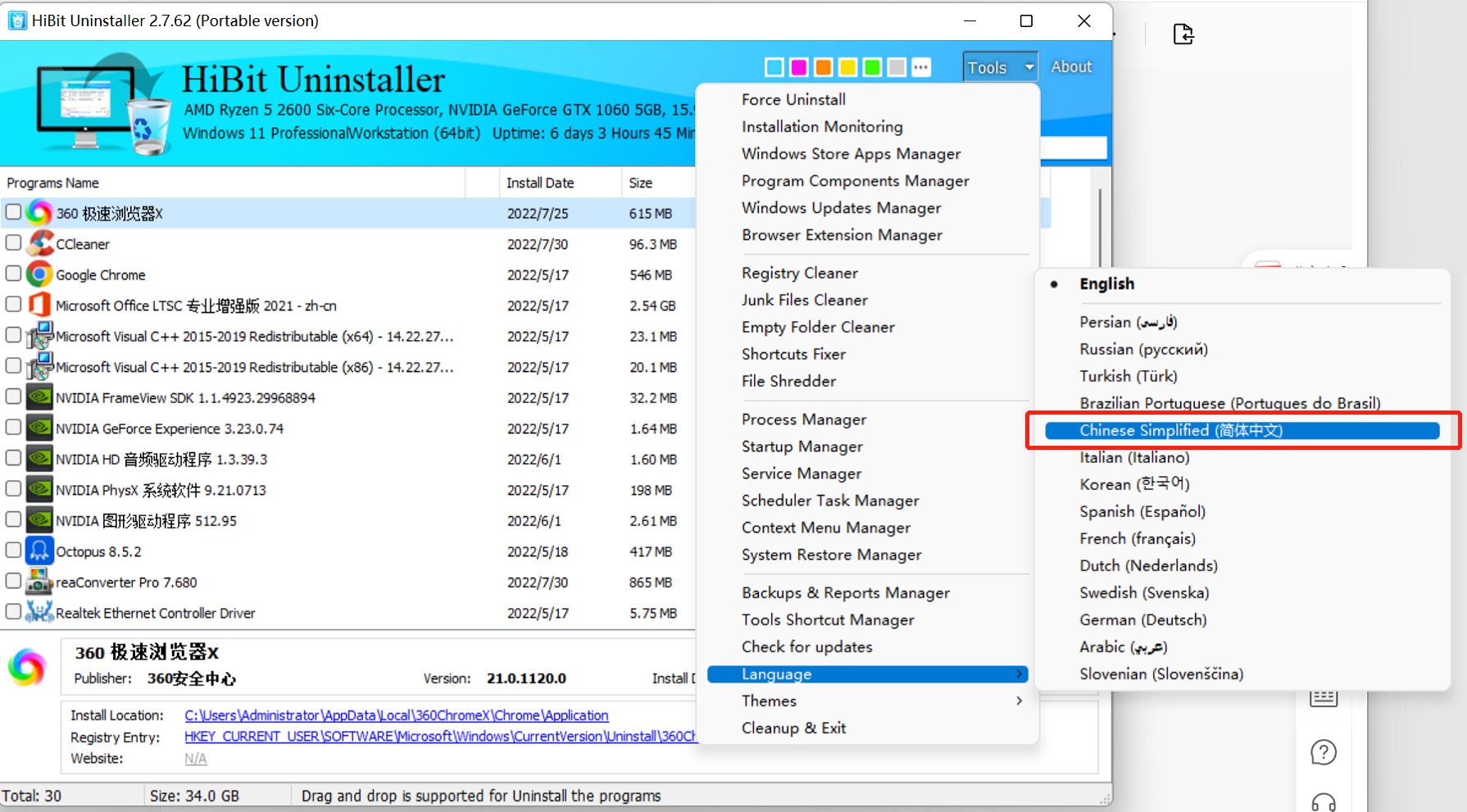Open Registry Cleaner from the menu

tap(800, 273)
